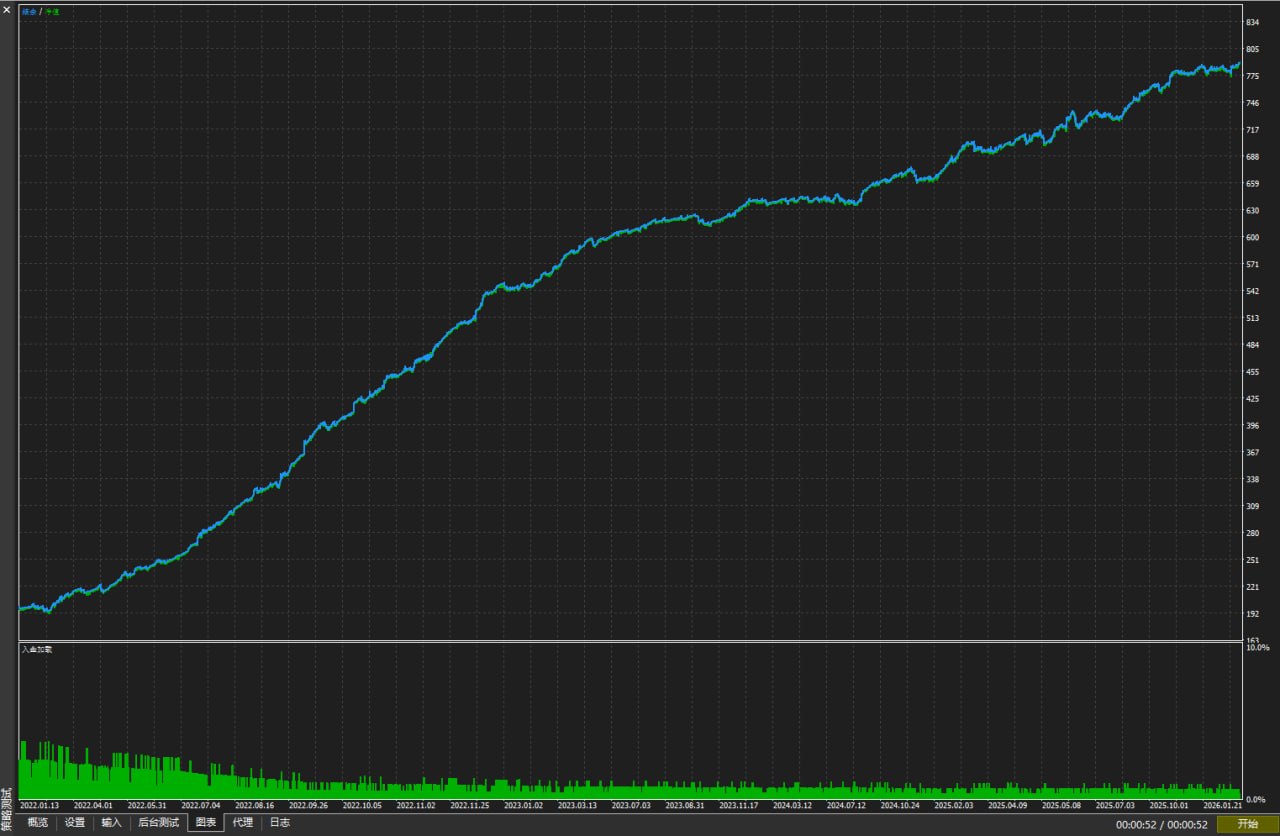
Task: Click the active 图表 tab
Action: point(205,823)
